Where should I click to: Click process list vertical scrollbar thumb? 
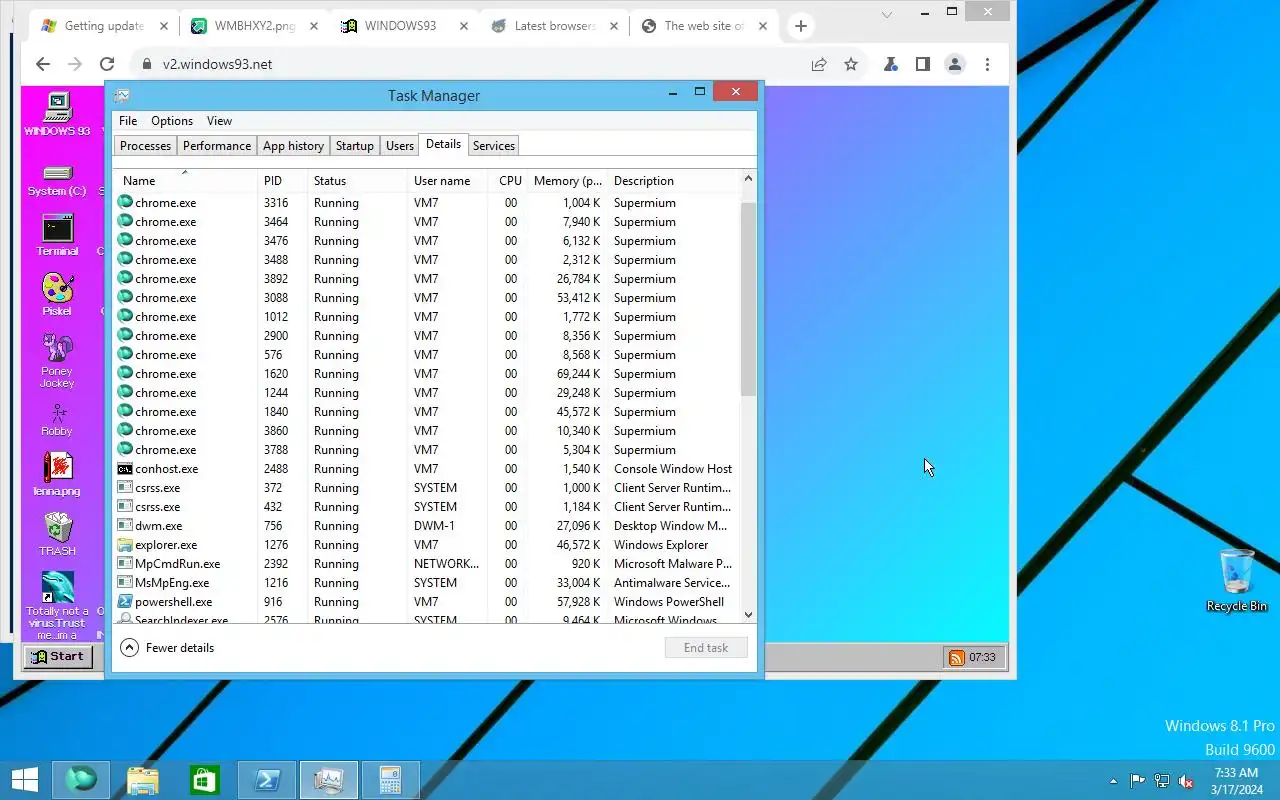748,299
